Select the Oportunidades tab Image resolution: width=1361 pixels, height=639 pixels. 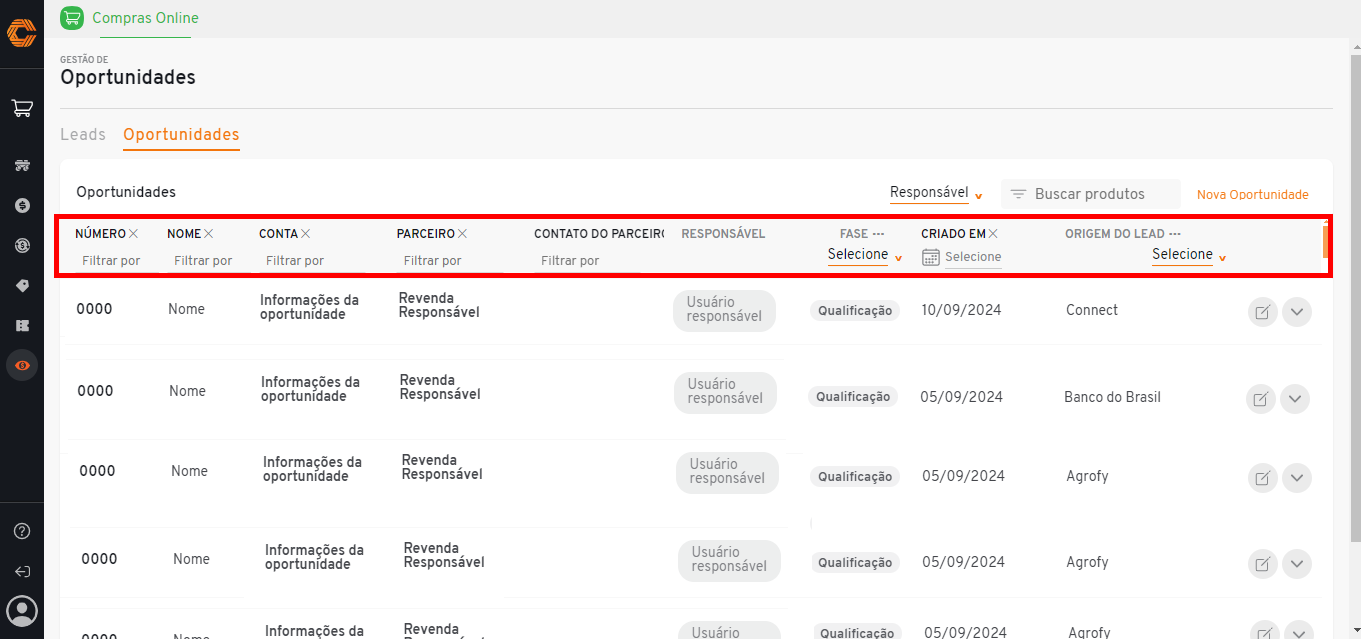[x=181, y=134]
